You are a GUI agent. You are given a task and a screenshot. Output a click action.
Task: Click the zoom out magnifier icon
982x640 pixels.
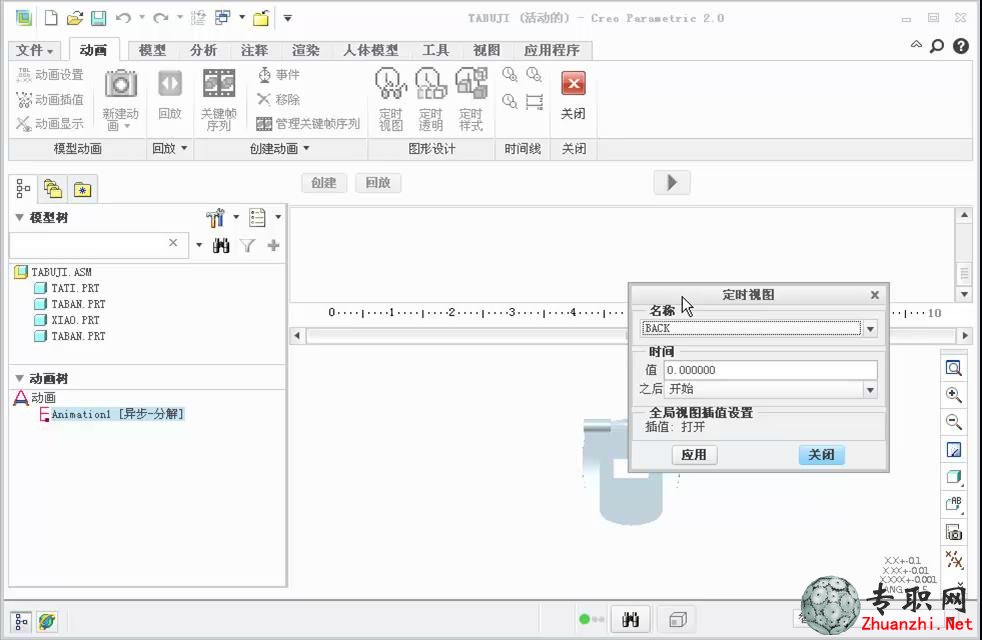point(953,421)
